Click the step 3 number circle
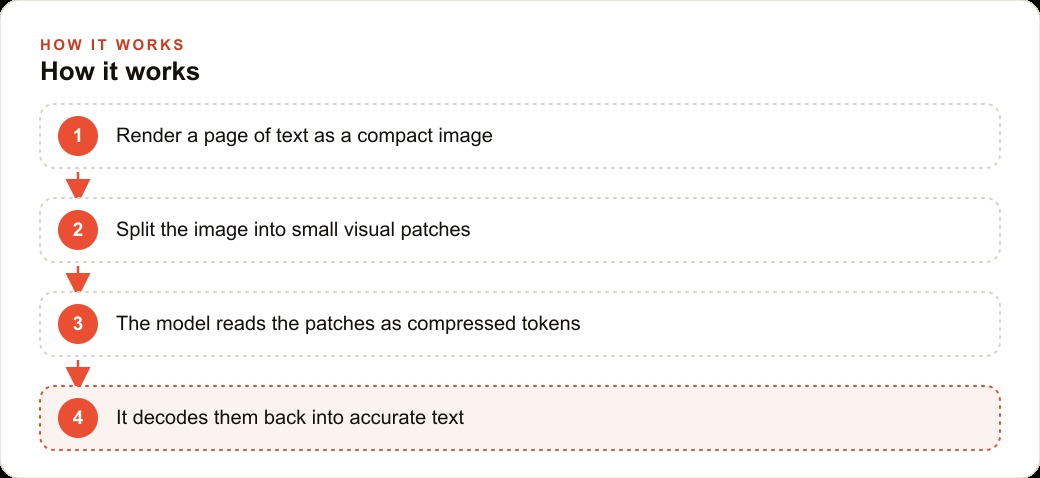The height and width of the screenshot is (478, 1040). click(78, 324)
